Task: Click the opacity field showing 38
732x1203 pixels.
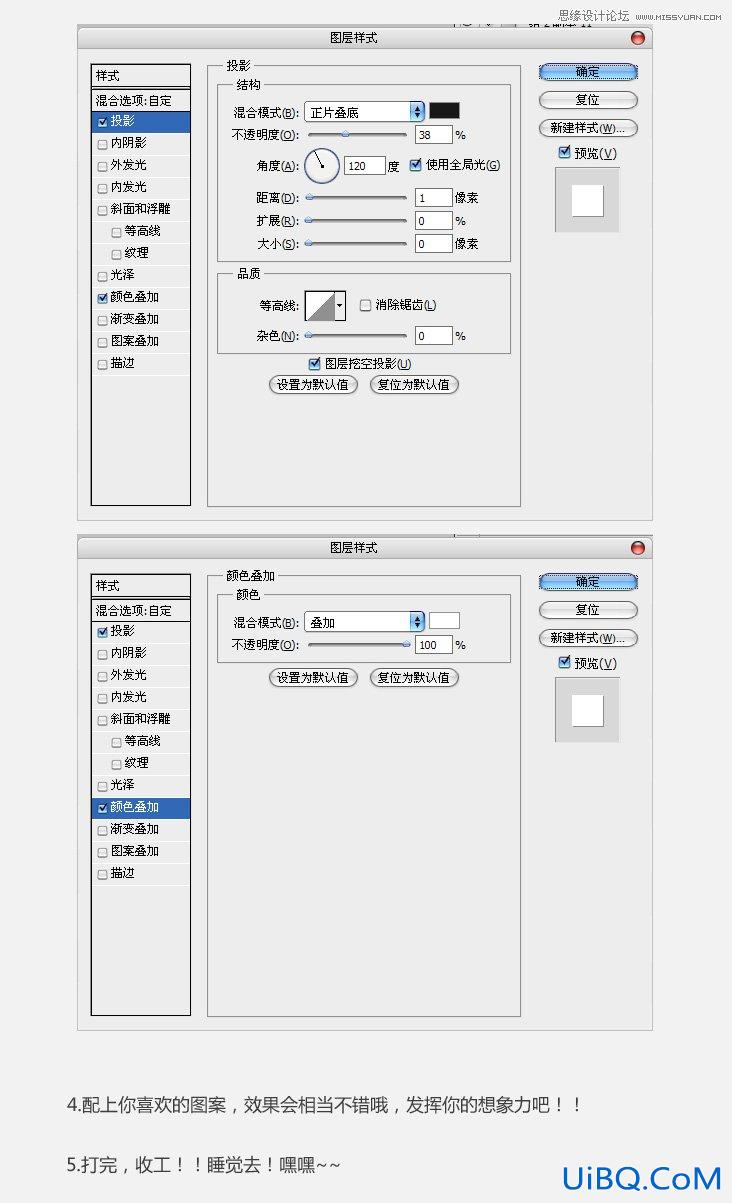Action: click(434, 135)
